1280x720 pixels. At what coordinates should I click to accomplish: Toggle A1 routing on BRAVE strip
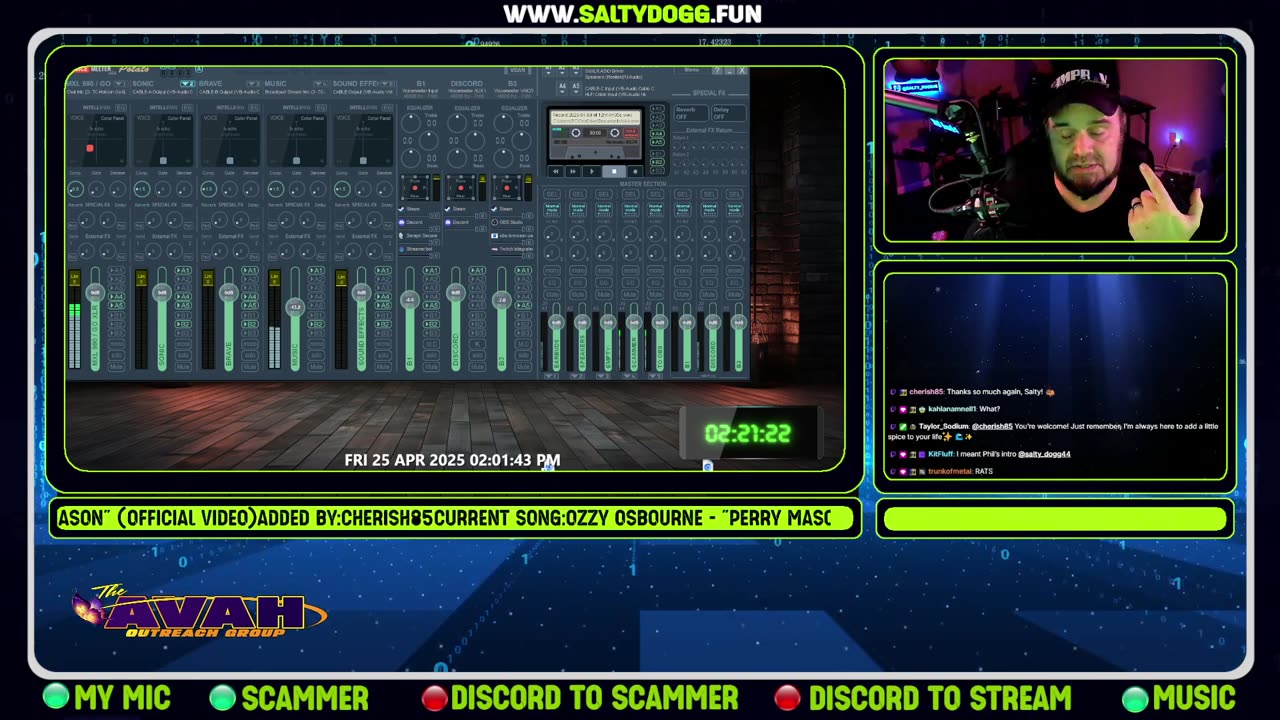(x=250, y=270)
